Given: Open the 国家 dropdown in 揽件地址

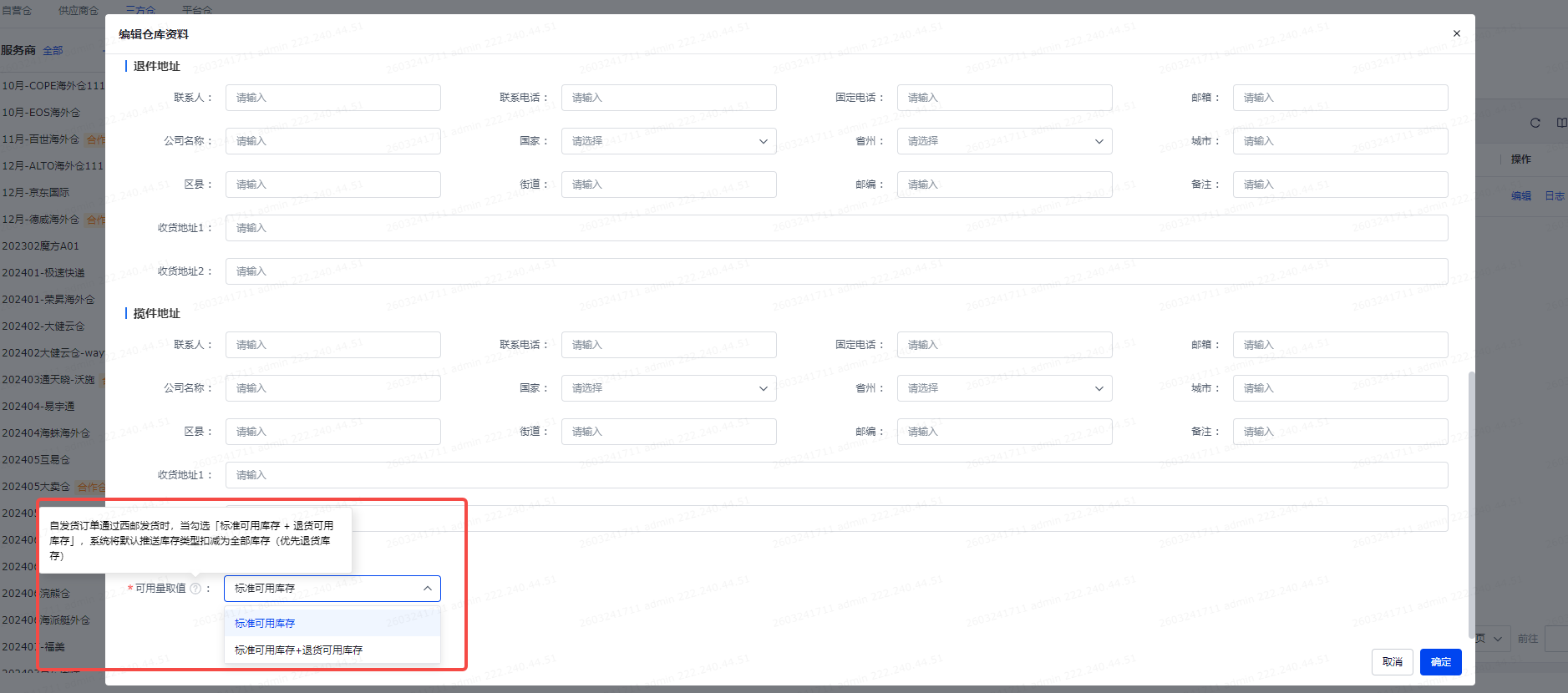Looking at the screenshot, I should click(668, 388).
